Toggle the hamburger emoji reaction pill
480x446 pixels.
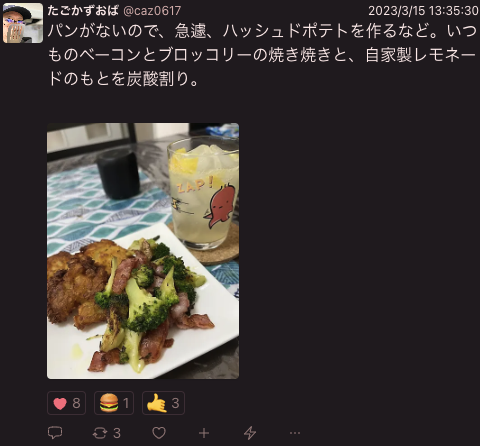114,403
